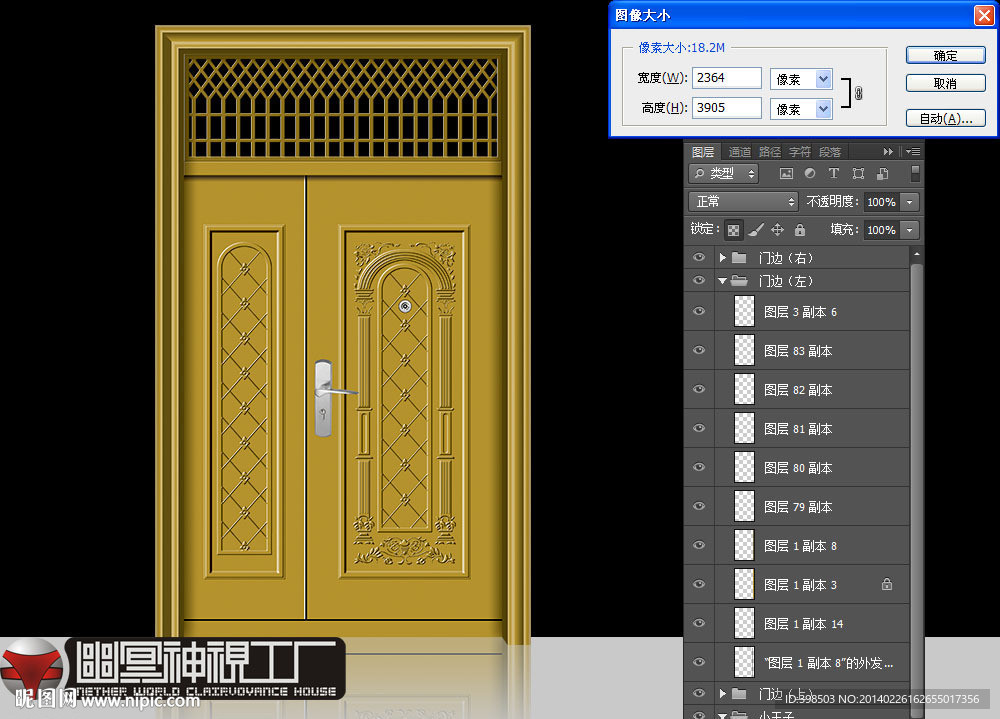1000x719 pixels.
Task: Open opacity 不透明度 slider arrow
Action: (910, 202)
